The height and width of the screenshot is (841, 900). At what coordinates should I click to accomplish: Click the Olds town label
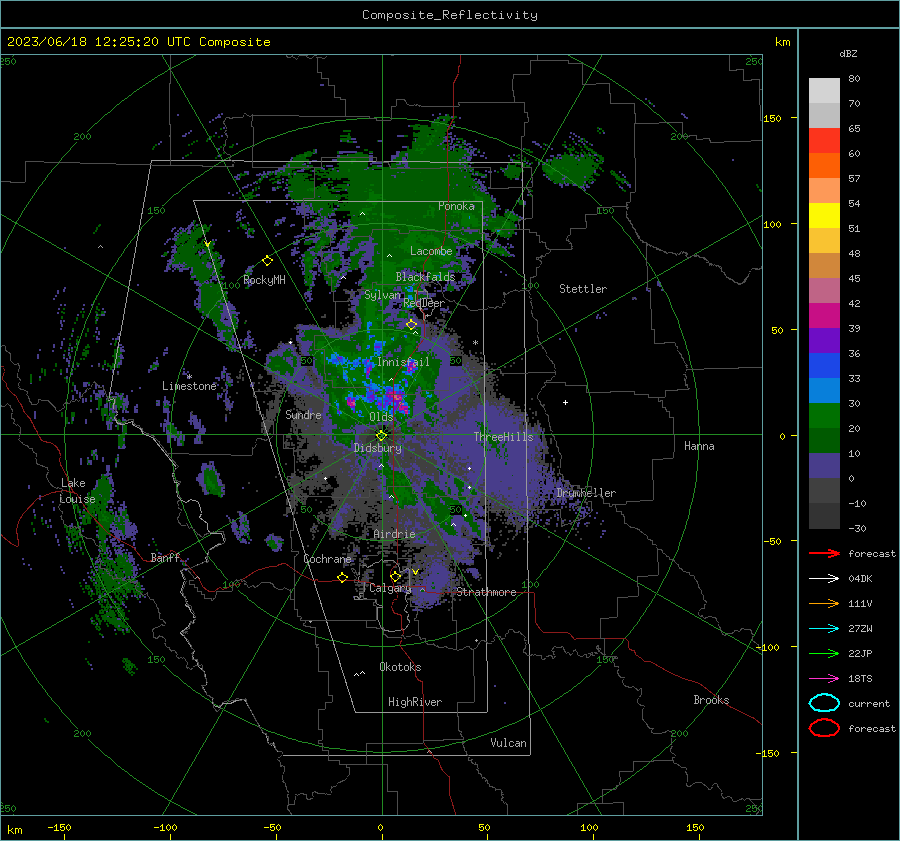[x=381, y=417]
